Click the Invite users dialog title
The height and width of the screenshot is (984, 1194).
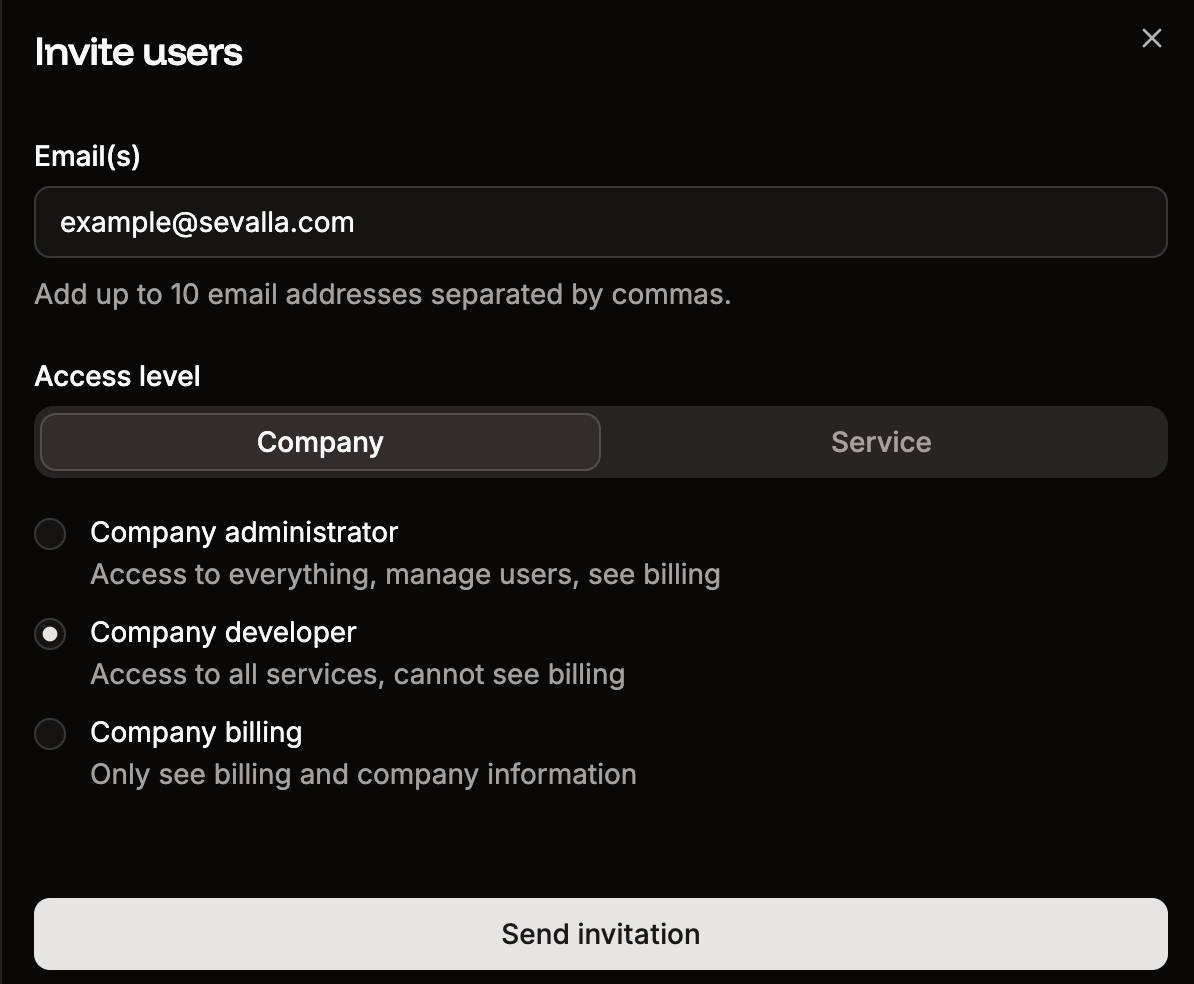pos(139,51)
